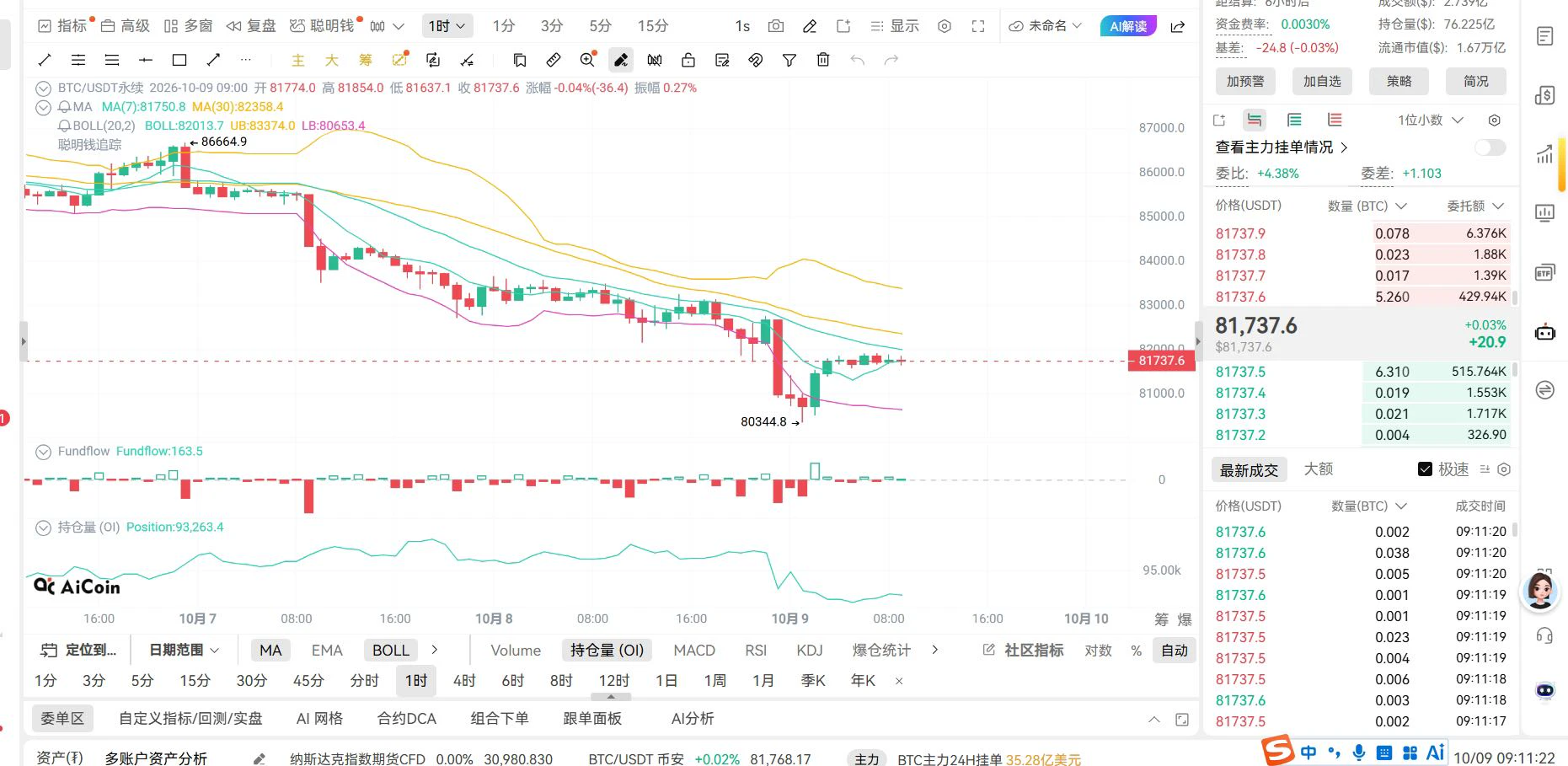This screenshot has width=1568, height=766.
Task: Click the lock drawings icon
Action: (x=688, y=60)
